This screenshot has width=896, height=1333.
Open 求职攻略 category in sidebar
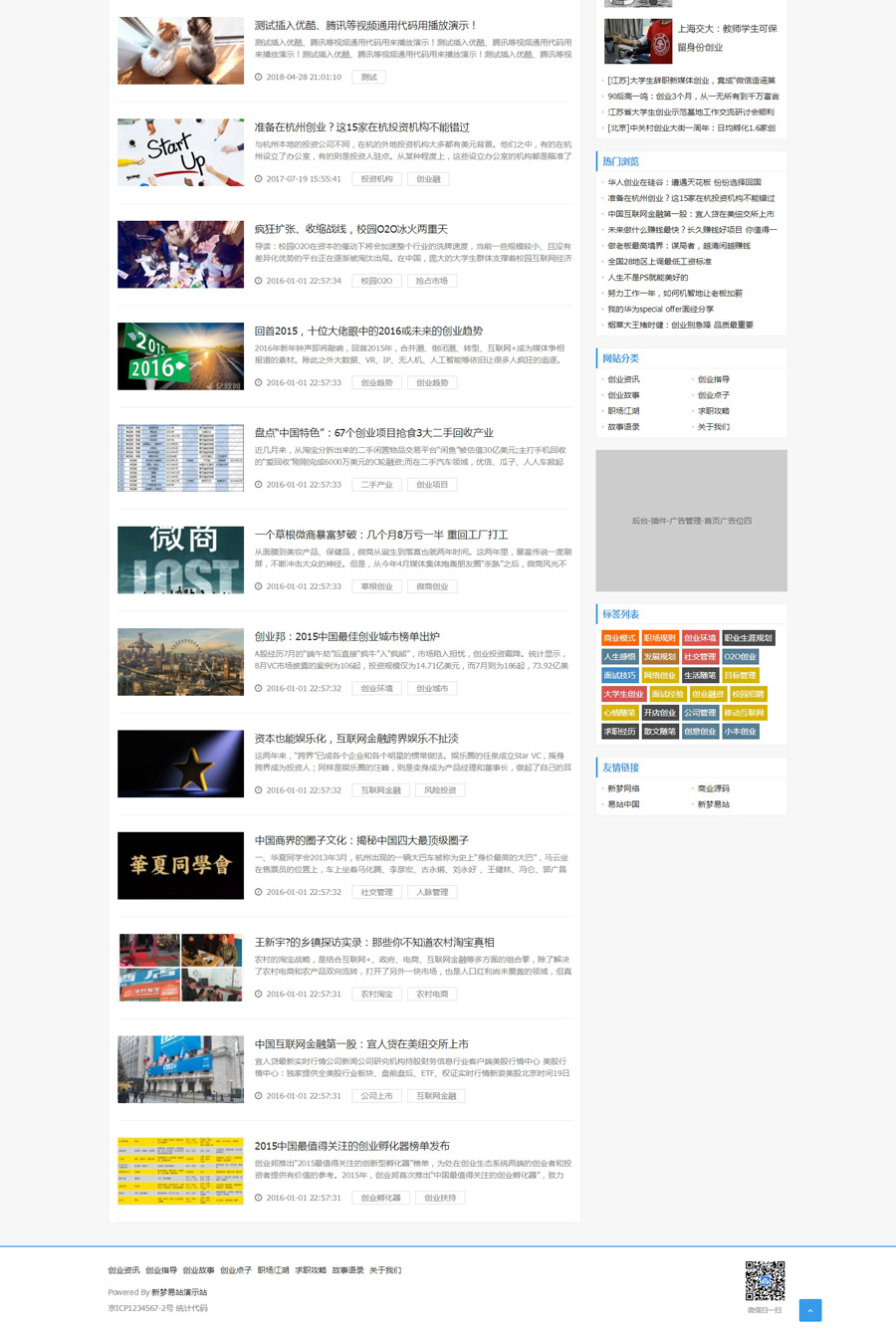(713, 411)
